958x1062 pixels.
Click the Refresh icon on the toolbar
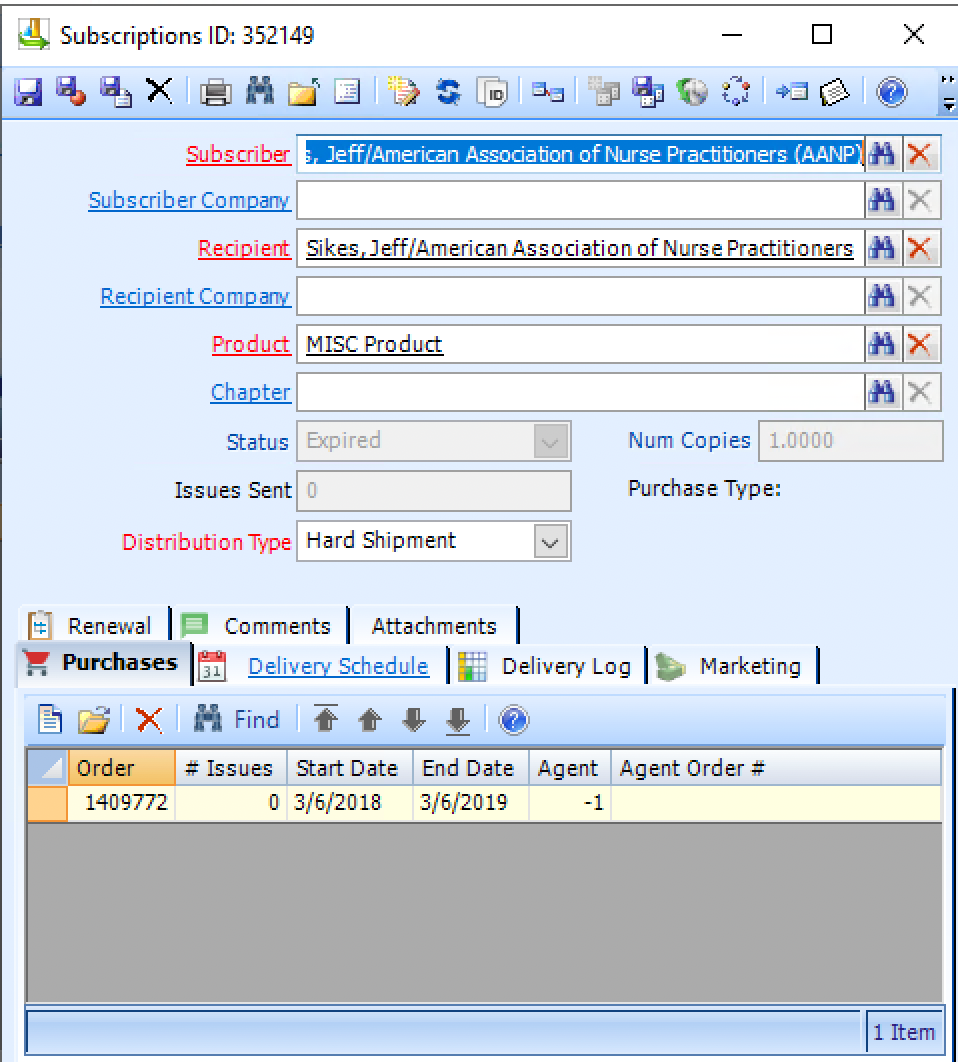(x=448, y=92)
